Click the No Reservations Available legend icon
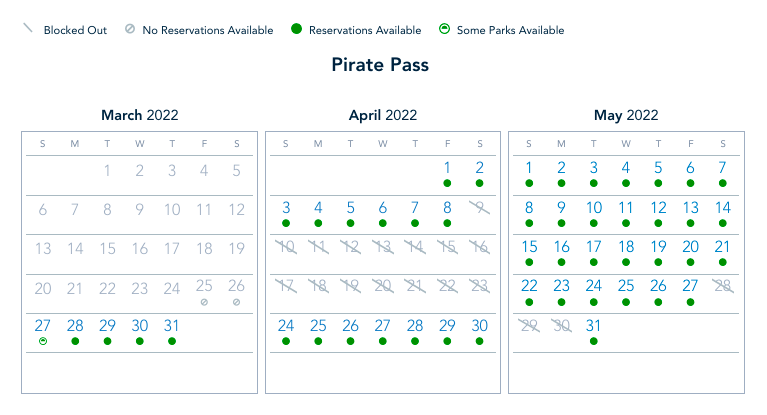 click(x=130, y=30)
